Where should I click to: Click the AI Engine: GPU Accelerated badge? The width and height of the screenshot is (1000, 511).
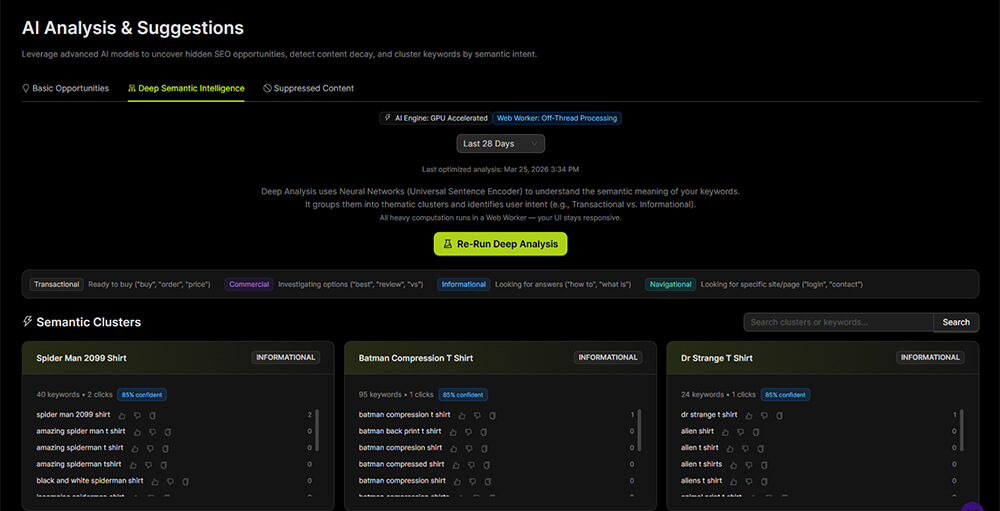(436, 118)
